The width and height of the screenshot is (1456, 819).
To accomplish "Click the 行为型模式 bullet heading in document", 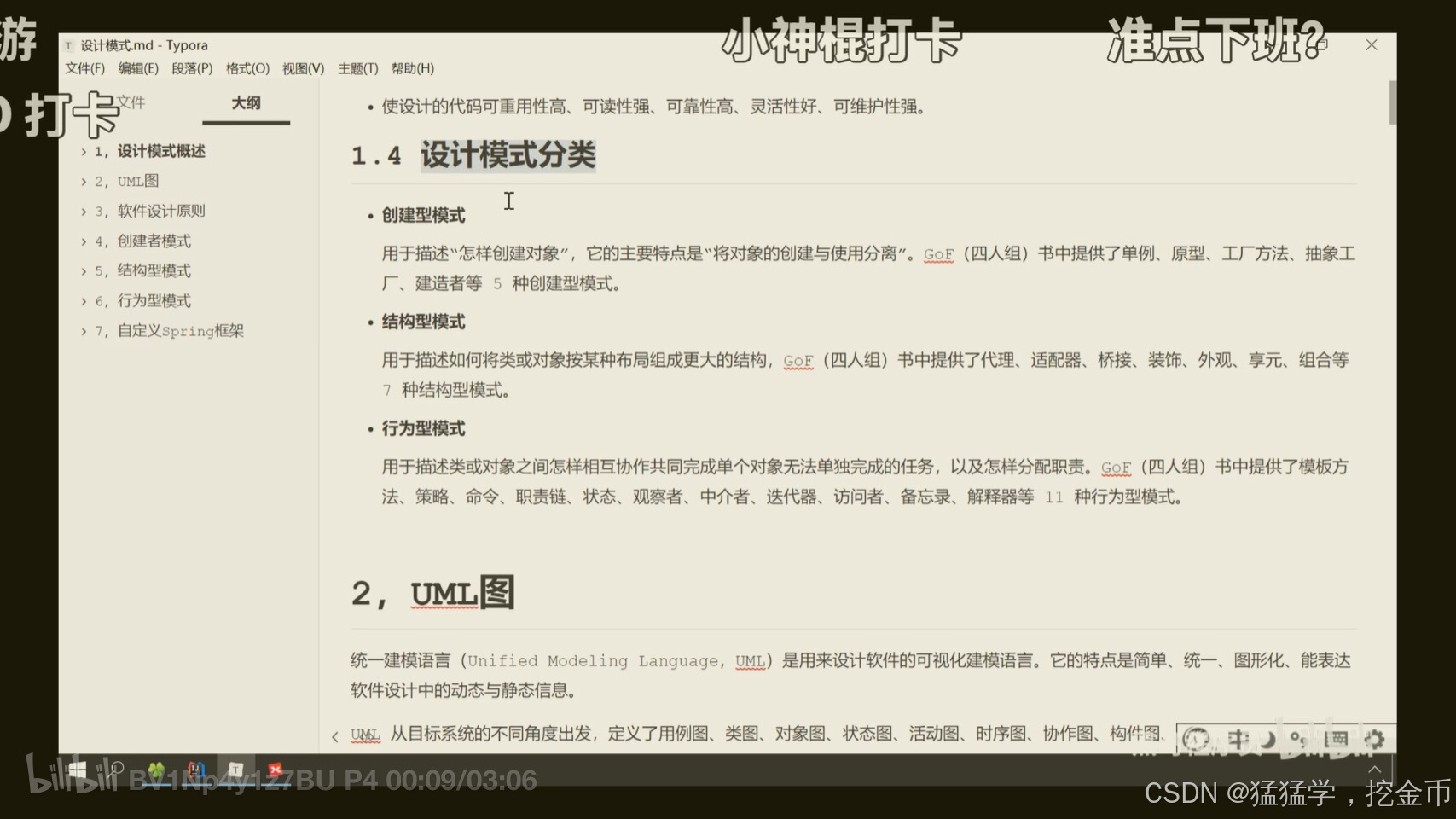I will click(423, 428).
